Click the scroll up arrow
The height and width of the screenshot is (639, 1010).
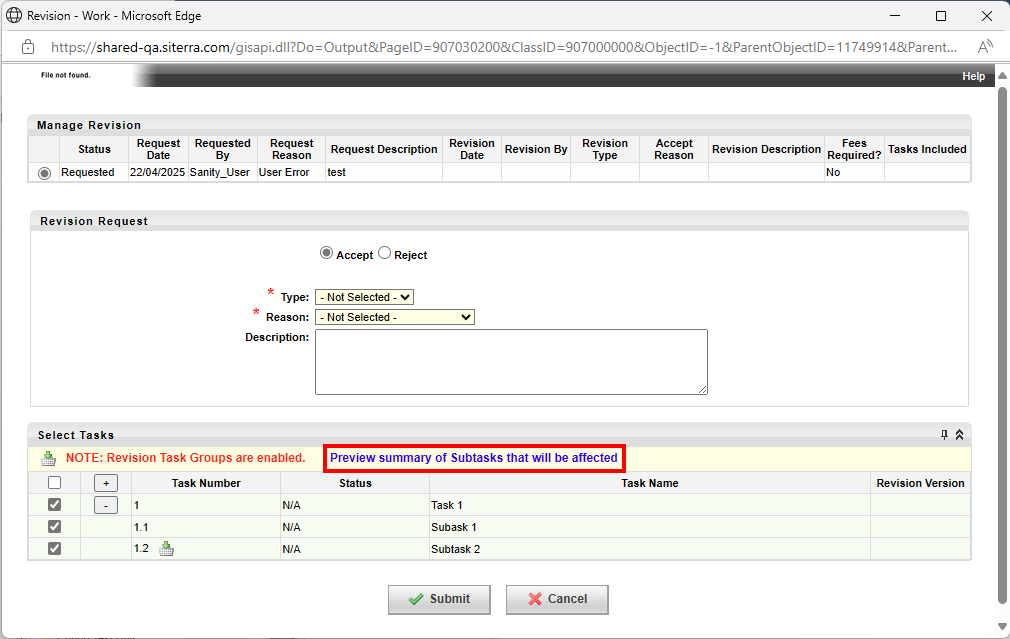pos(1002,75)
